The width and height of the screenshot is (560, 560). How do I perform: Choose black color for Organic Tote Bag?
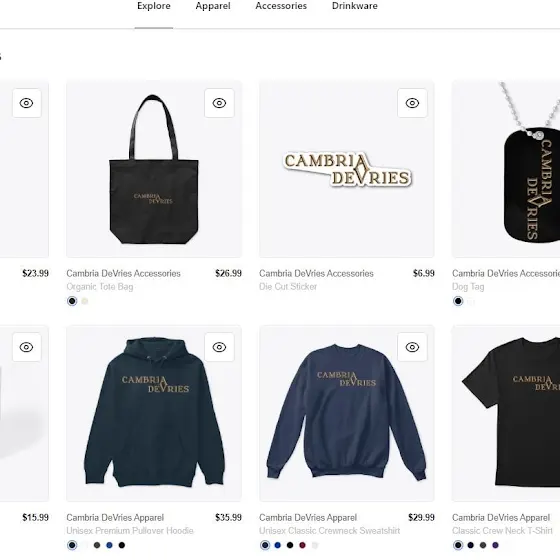tap(72, 301)
